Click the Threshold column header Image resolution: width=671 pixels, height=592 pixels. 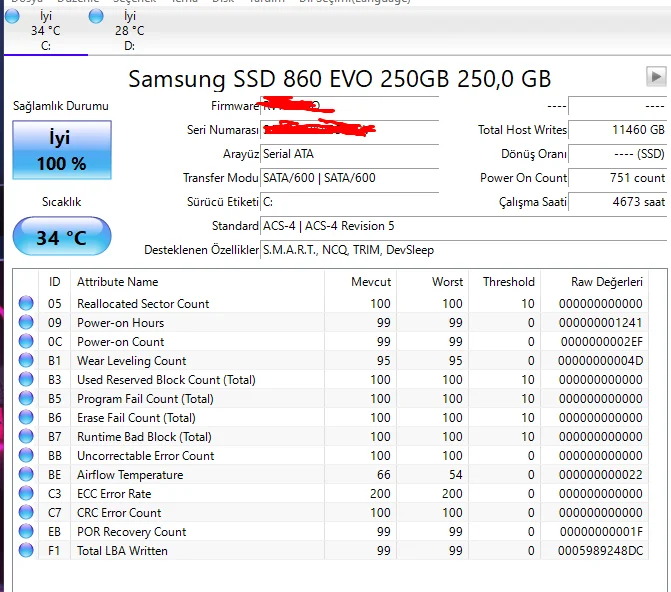click(x=505, y=282)
